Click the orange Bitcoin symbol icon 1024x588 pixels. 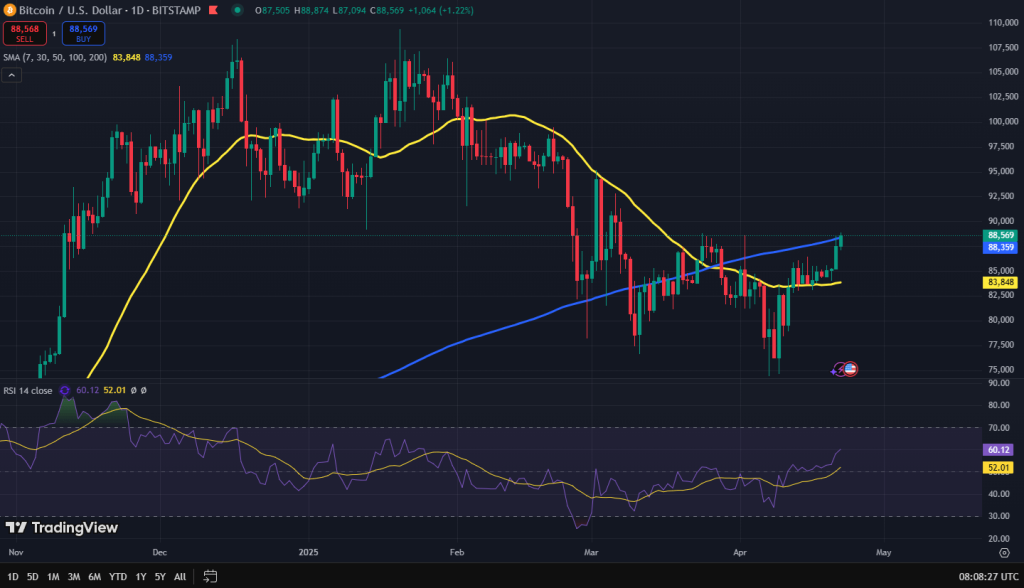(9, 10)
